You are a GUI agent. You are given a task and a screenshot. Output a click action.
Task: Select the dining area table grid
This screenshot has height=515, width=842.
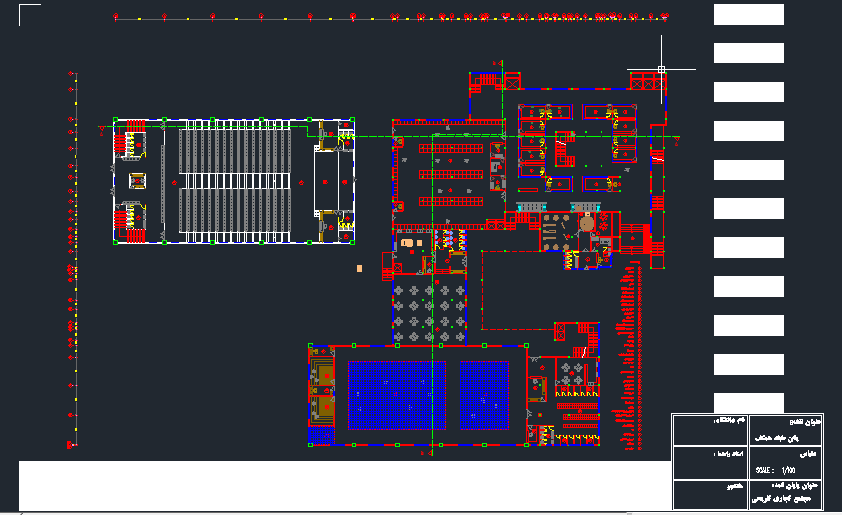point(429,313)
